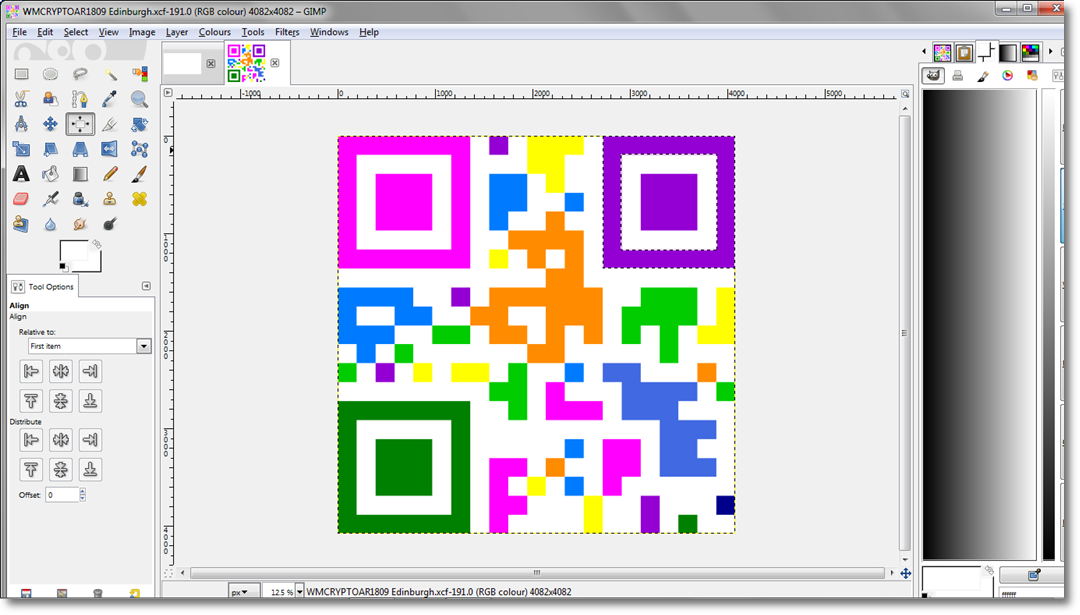
Task: Select the Move tool
Action: pyautogui.click(x=50, y=124)
